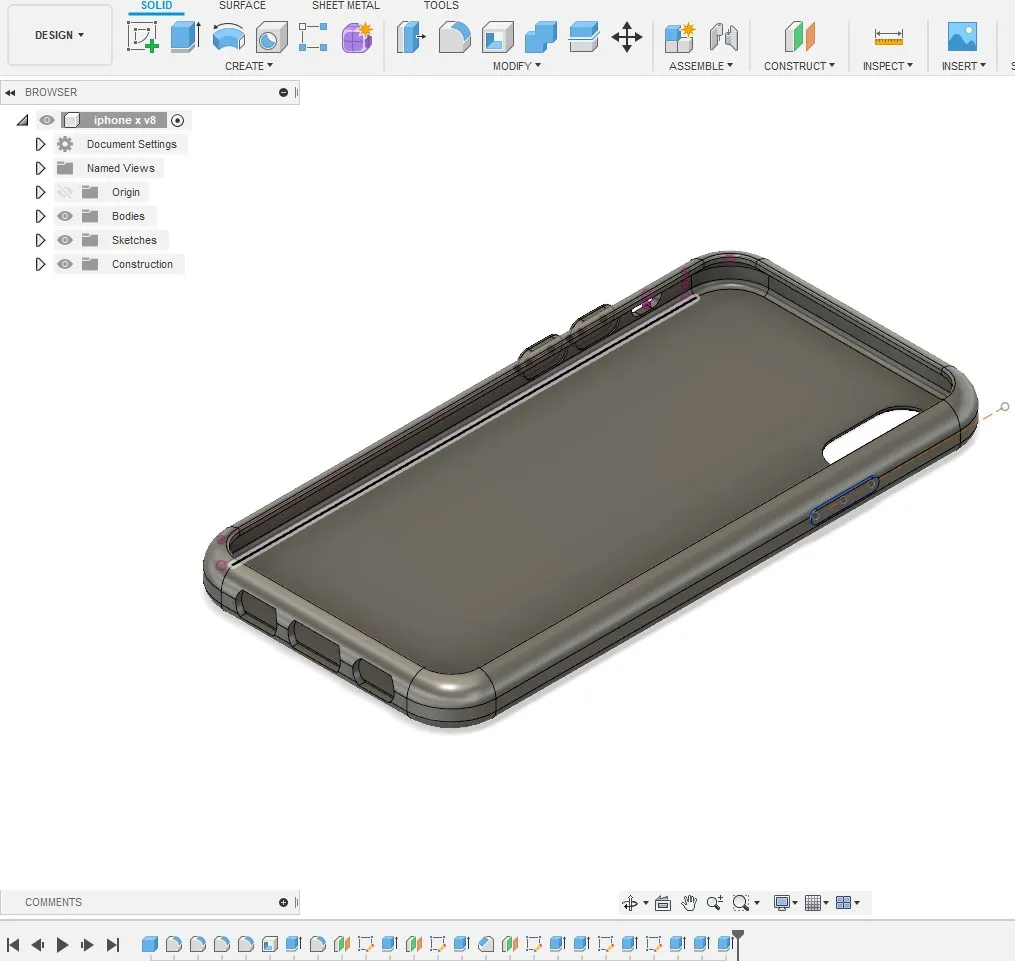Select the Revolve tool
This screenshot has width=1015, height=961.
click(x=228, y=37)
